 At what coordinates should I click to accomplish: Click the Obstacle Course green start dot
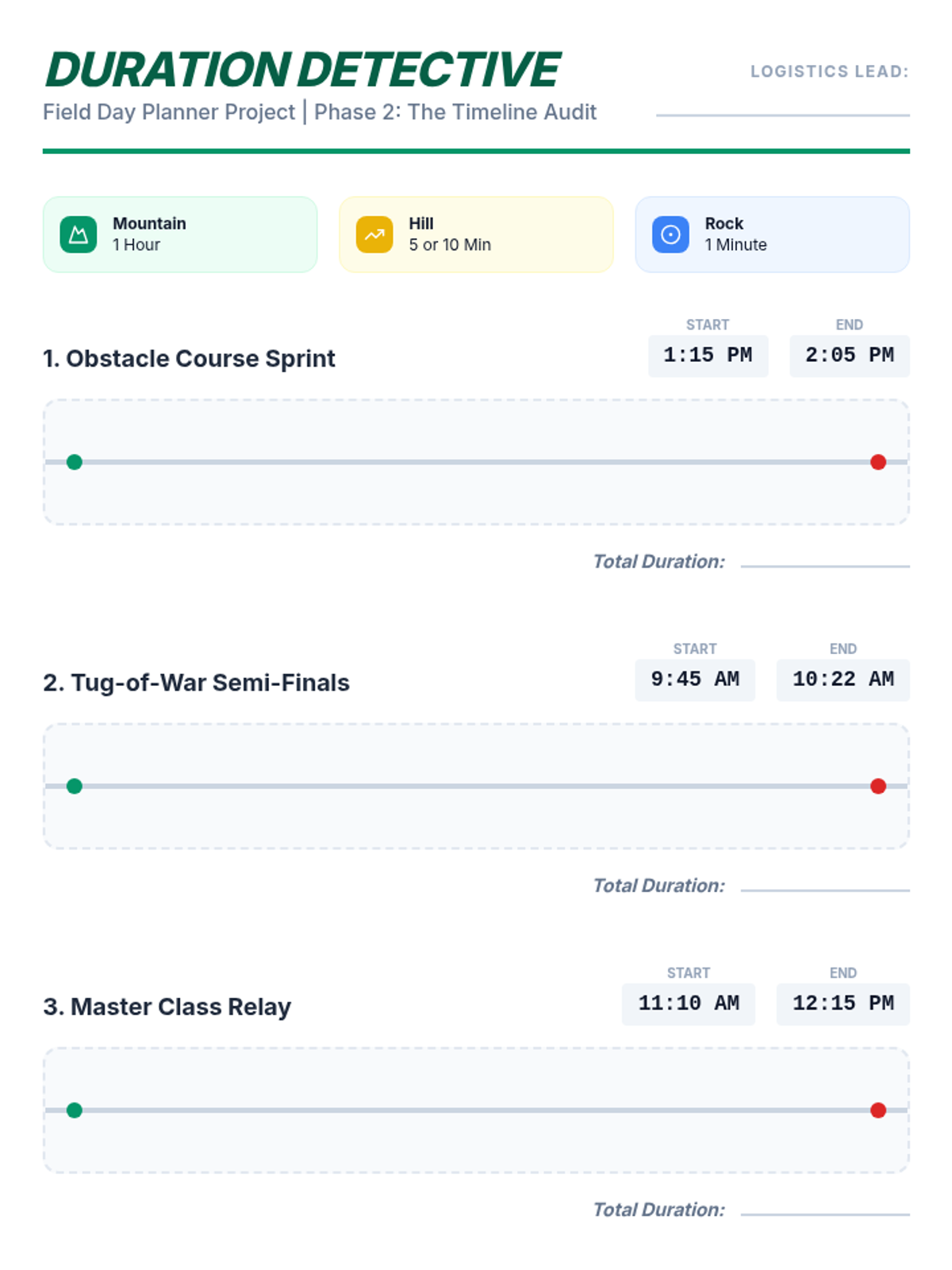point(75,462)
